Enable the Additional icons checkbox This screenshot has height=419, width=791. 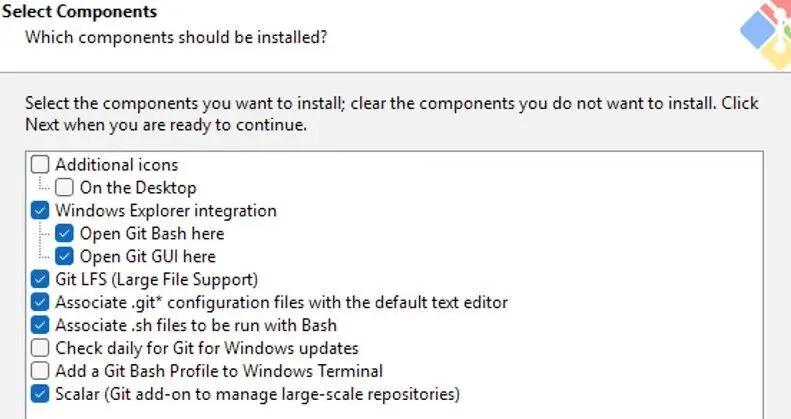click(40, 164)
